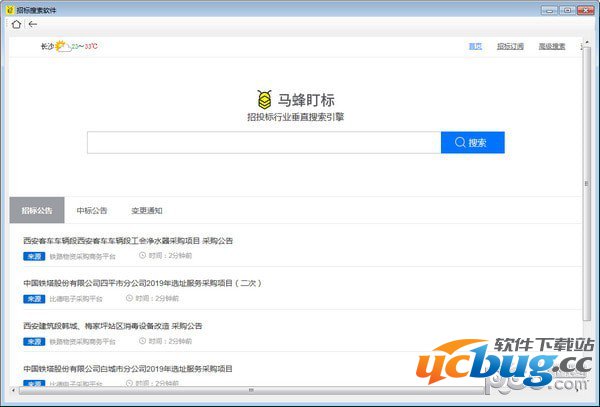Click the scroll-up arrow of vertical scrollbar
The image size is (600, 407).
pos(587,41)
